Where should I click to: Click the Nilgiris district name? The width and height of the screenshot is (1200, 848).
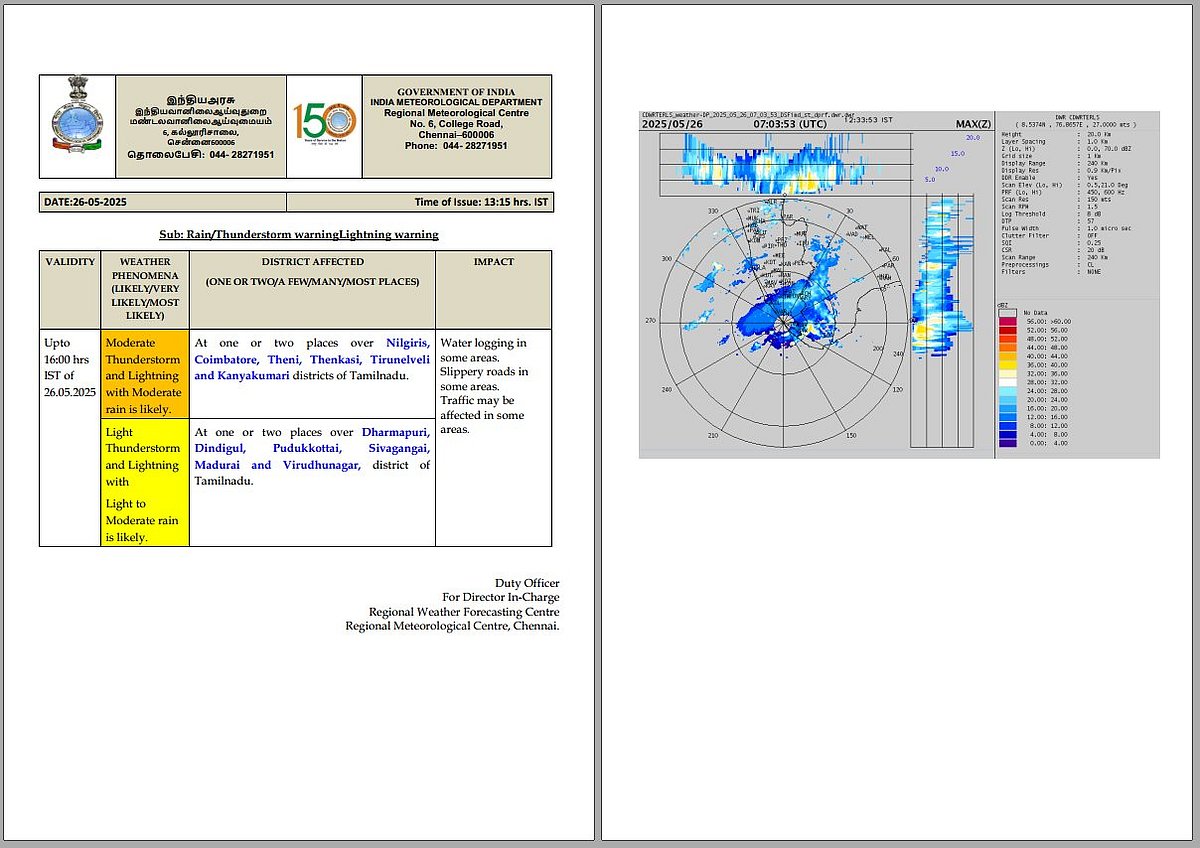click(x=408, y=343)
